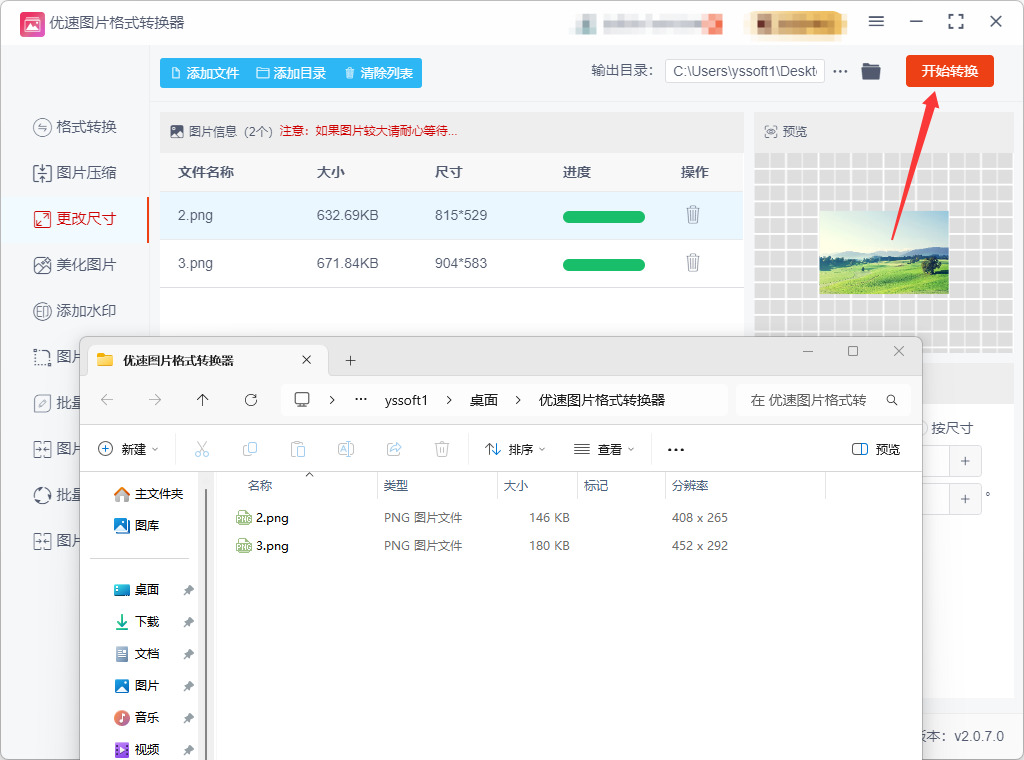Start conversion with the 开始转换 button

[x=950, y=71]
